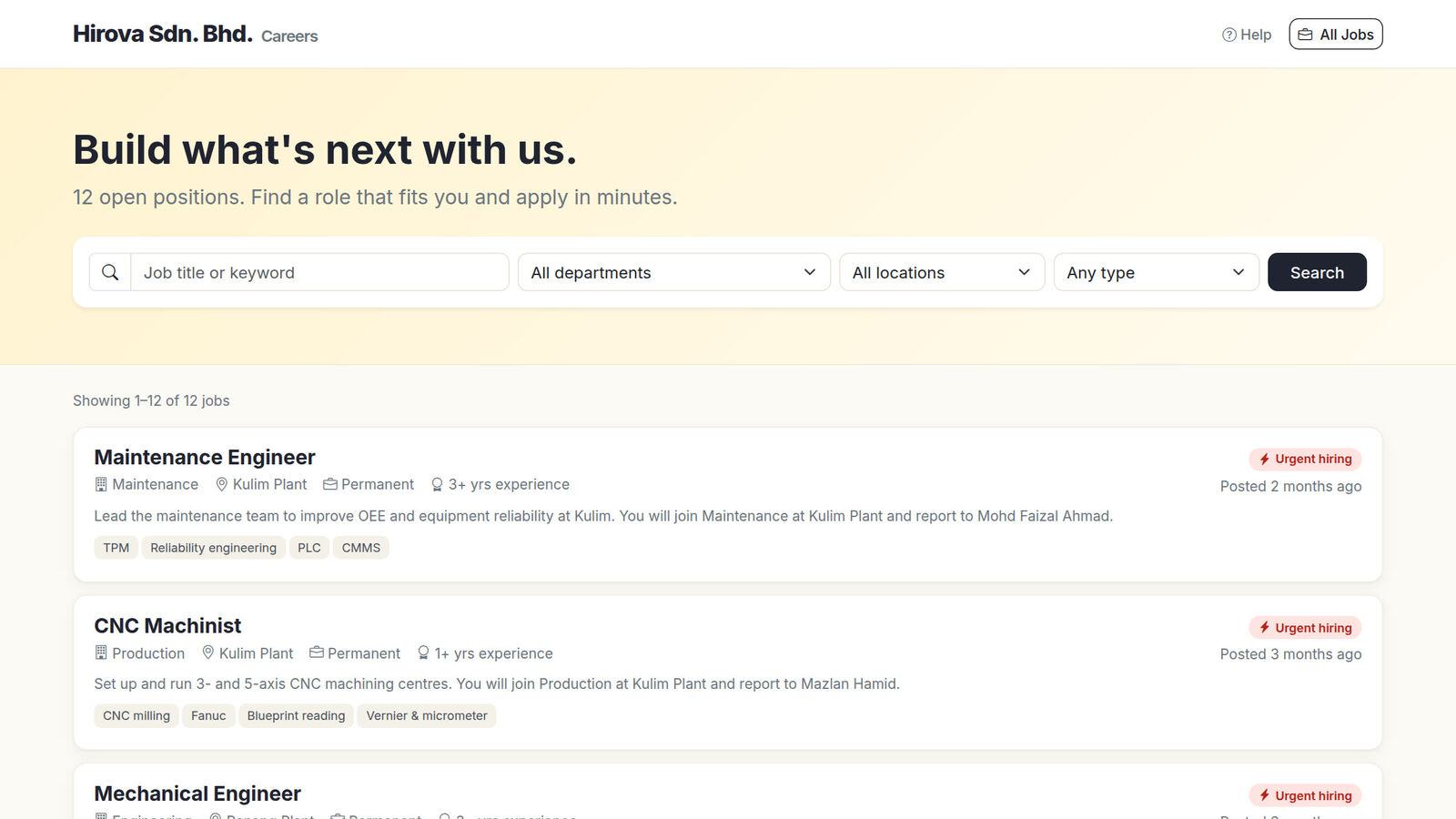Viewport: 1456px width, 819px height.
Task: Click the Vernier & micrometer tag
Action: [427, 715]
